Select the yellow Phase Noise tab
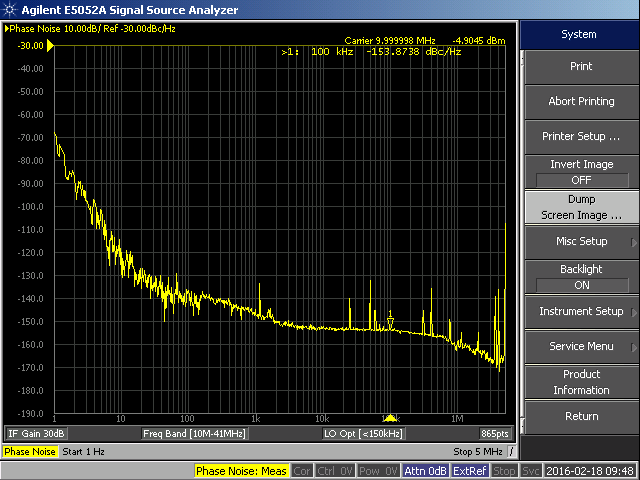Viewport: 640px width, 480px height. coord(30,452)
